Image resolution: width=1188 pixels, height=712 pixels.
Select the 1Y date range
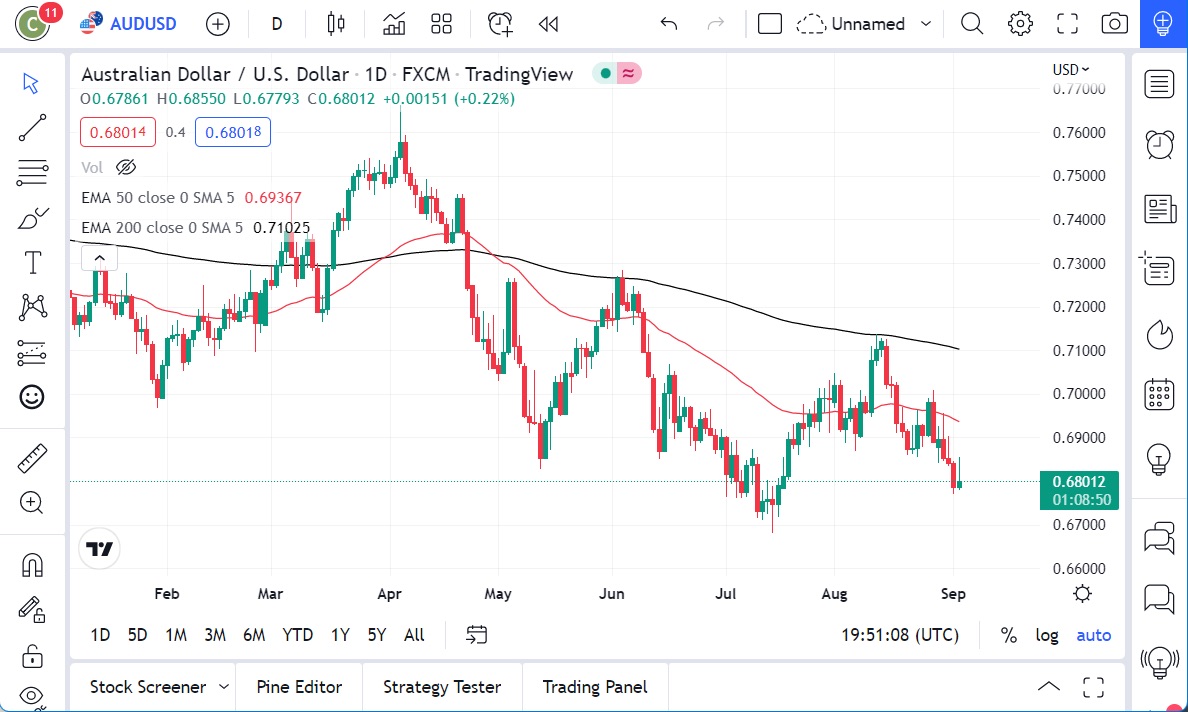point(338,635)
